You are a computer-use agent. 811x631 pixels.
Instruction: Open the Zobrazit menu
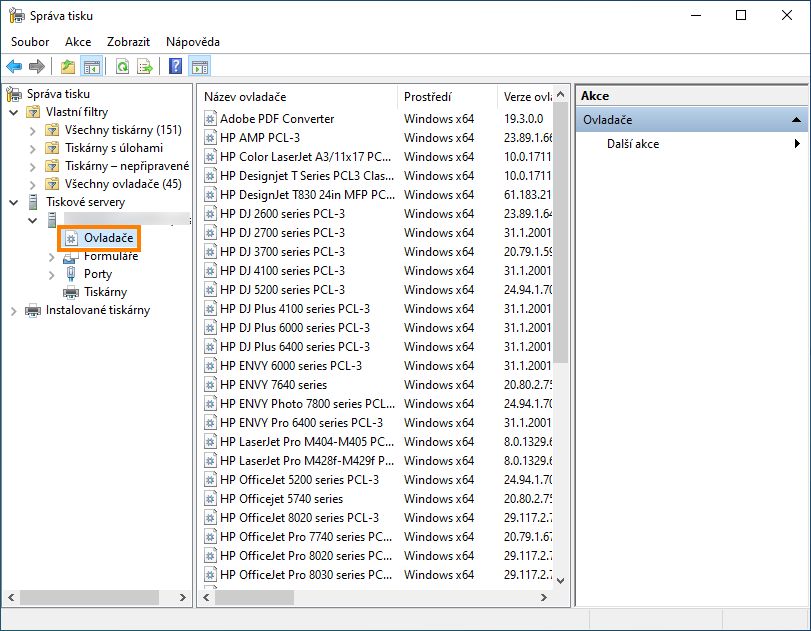(127, 42)
